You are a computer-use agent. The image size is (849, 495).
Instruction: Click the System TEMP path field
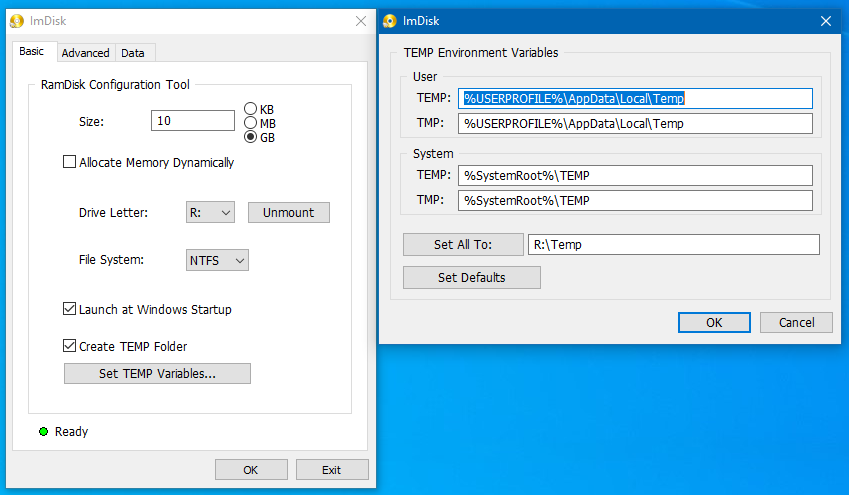pos(635,175)
